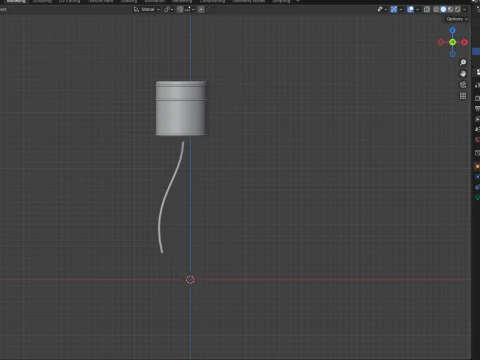Viewport: 480px width, 360px height.
Task: Click the zoom view magnifier icon
Action: 463,62
